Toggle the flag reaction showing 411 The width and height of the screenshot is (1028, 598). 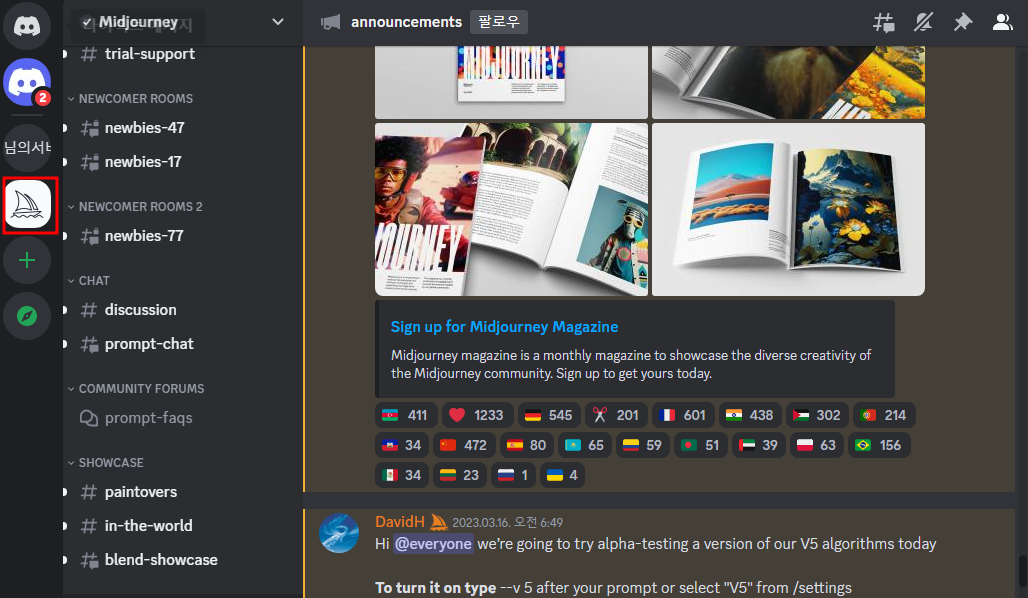point(404,415)
